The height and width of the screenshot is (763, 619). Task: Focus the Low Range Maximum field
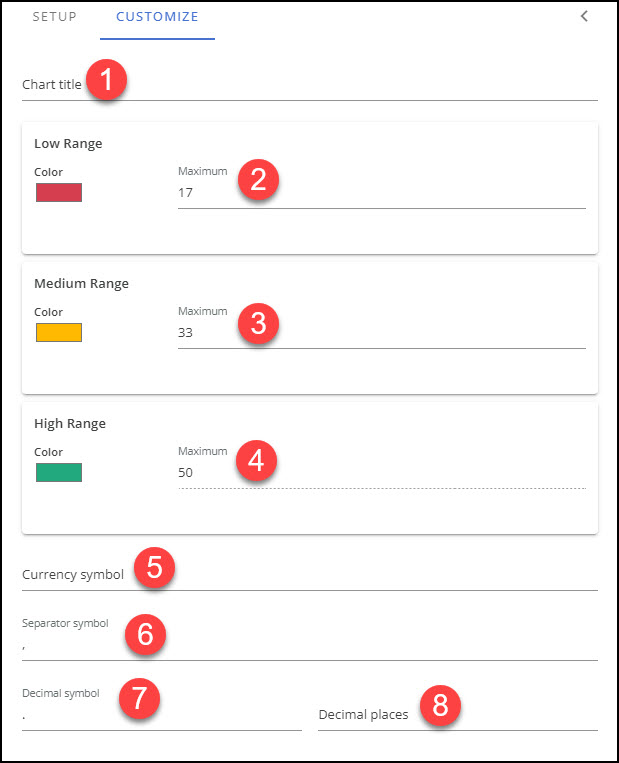[380, 193]
